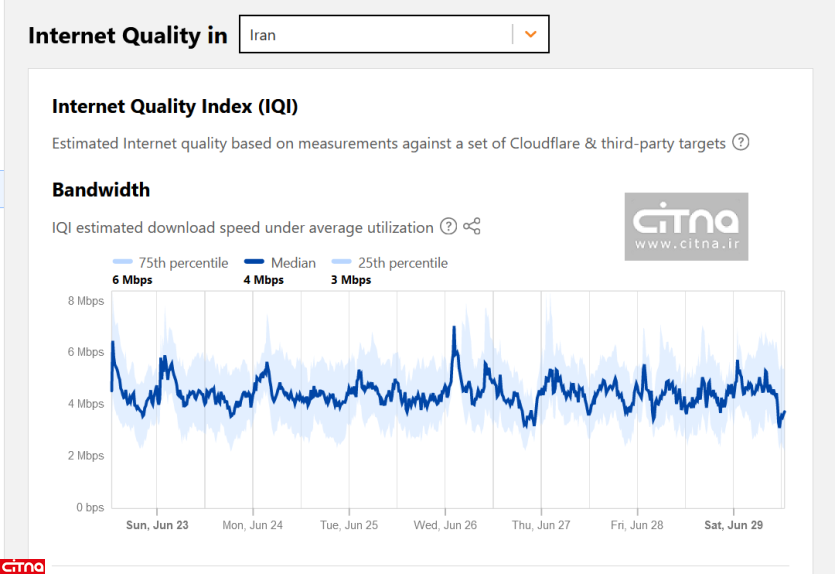Screen dimensions: 835x574
Task: Click the Median line color swatch
Action: (x=254, y=263)
